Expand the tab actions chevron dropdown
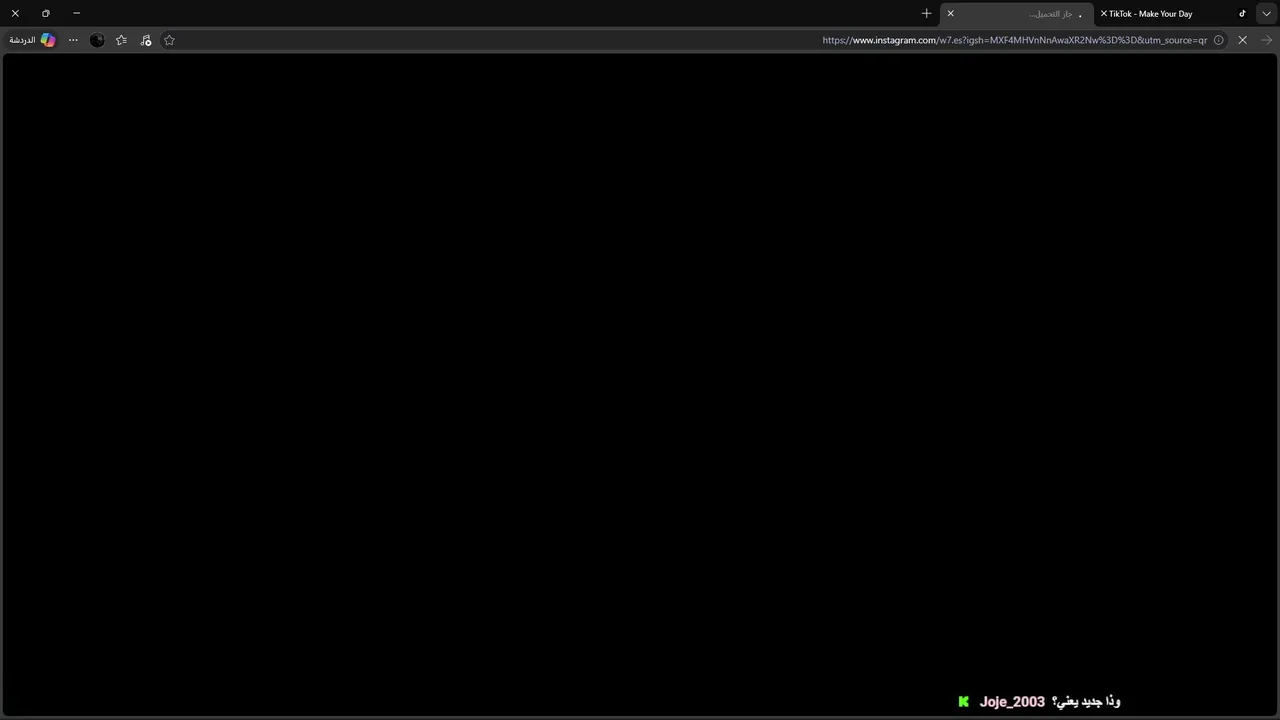Screen dimensions: 1280x720 coord(1266,14)
